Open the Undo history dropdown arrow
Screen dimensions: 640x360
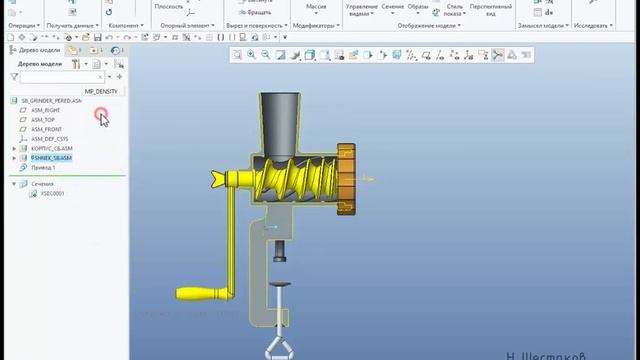[x=118, y=38]
